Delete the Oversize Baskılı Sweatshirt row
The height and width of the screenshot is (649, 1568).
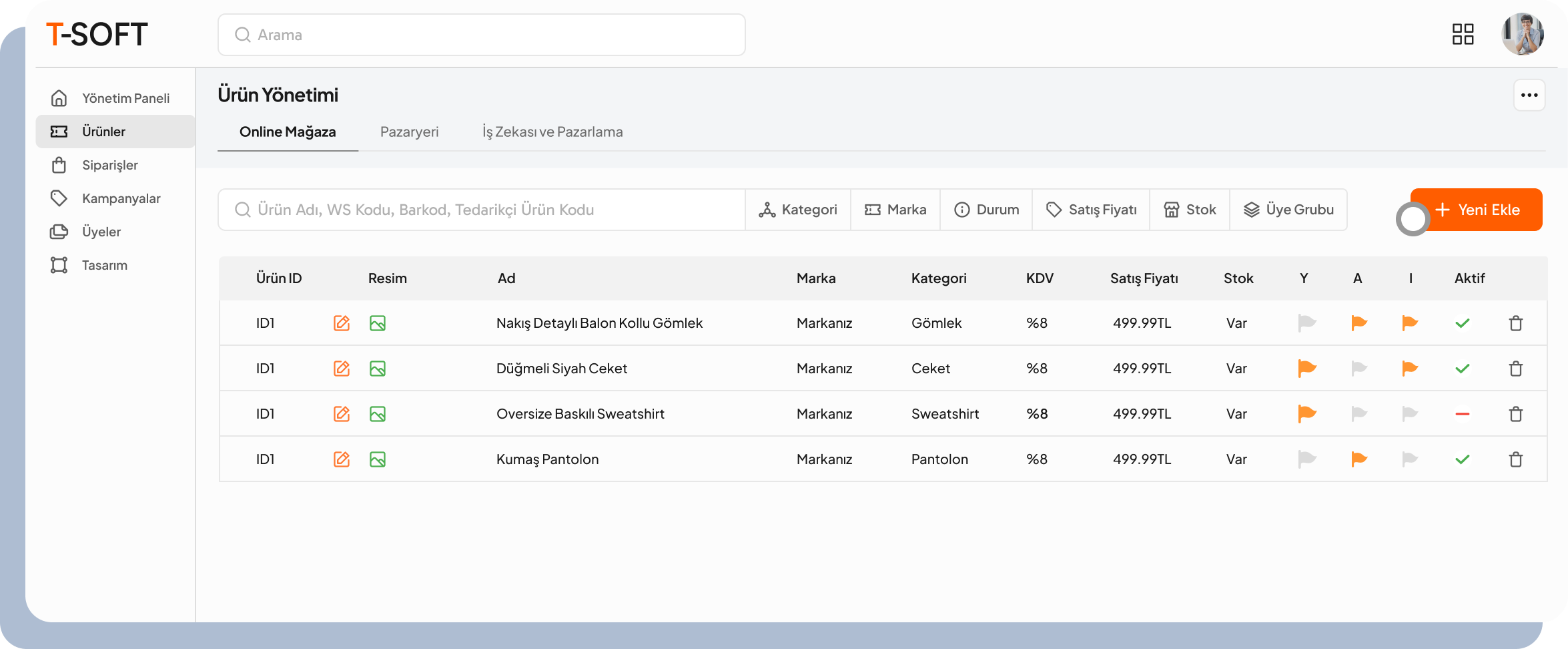[1515, 414]
